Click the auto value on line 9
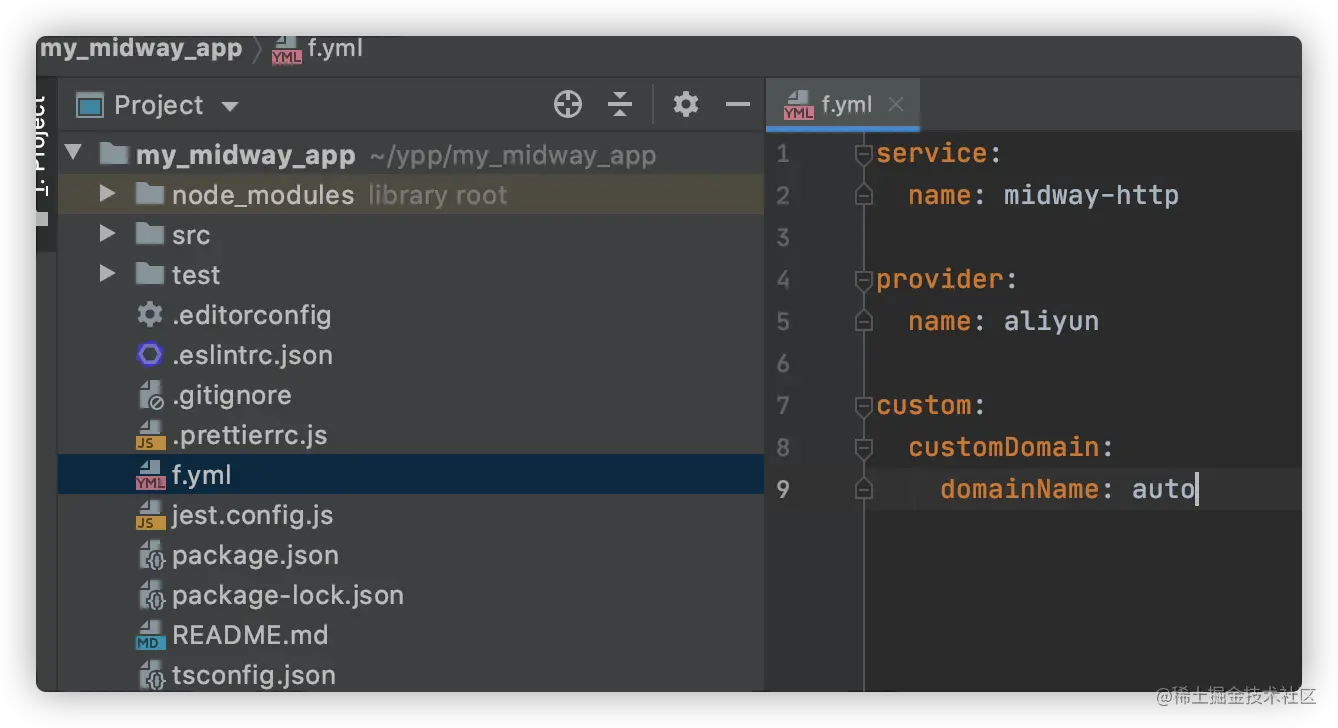 coord(1163,489)
